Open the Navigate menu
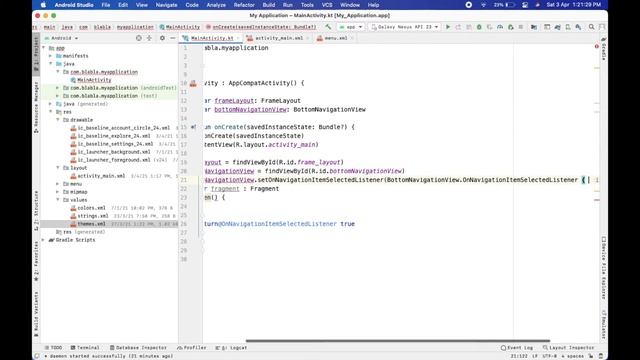640x360 pixels. [167, 5]
